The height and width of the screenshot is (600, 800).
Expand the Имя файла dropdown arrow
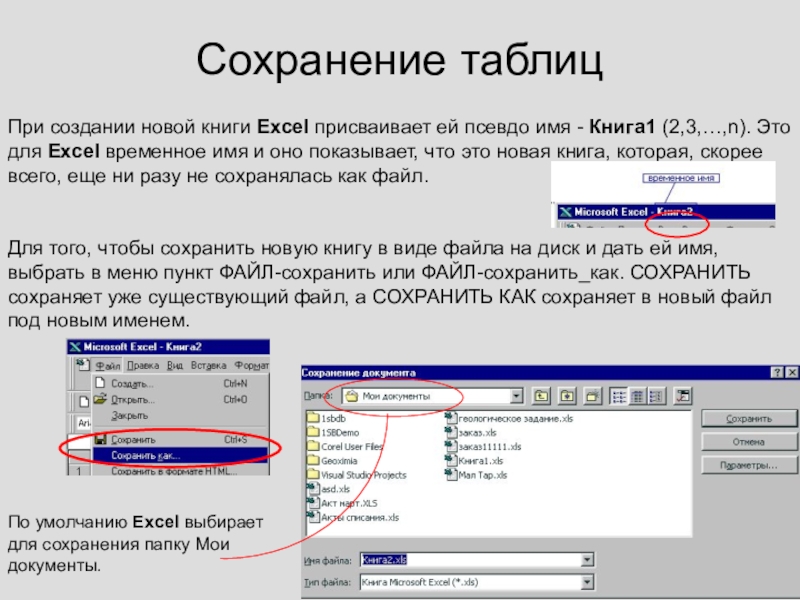pos(587,560)
